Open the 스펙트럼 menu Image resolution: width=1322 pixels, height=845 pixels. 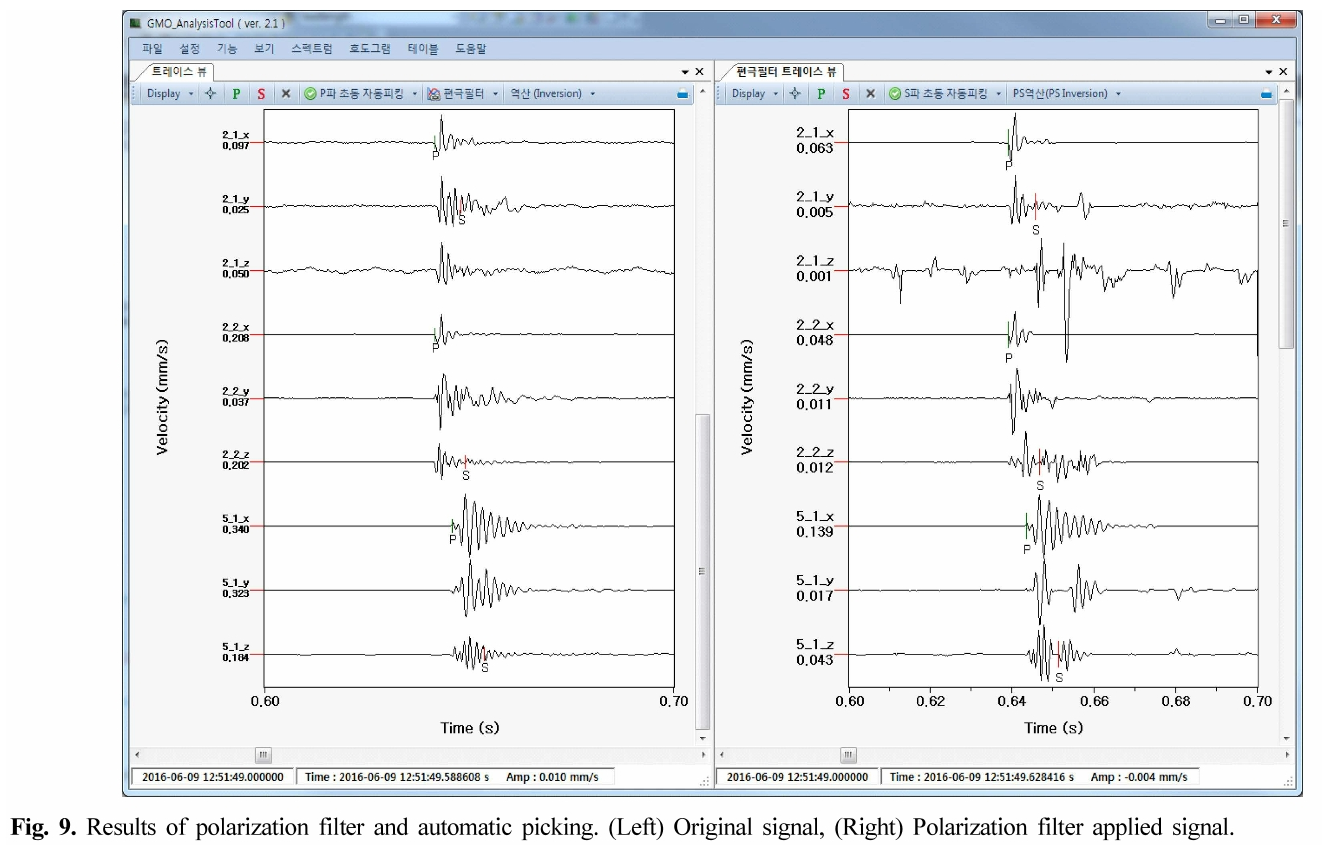312,48
